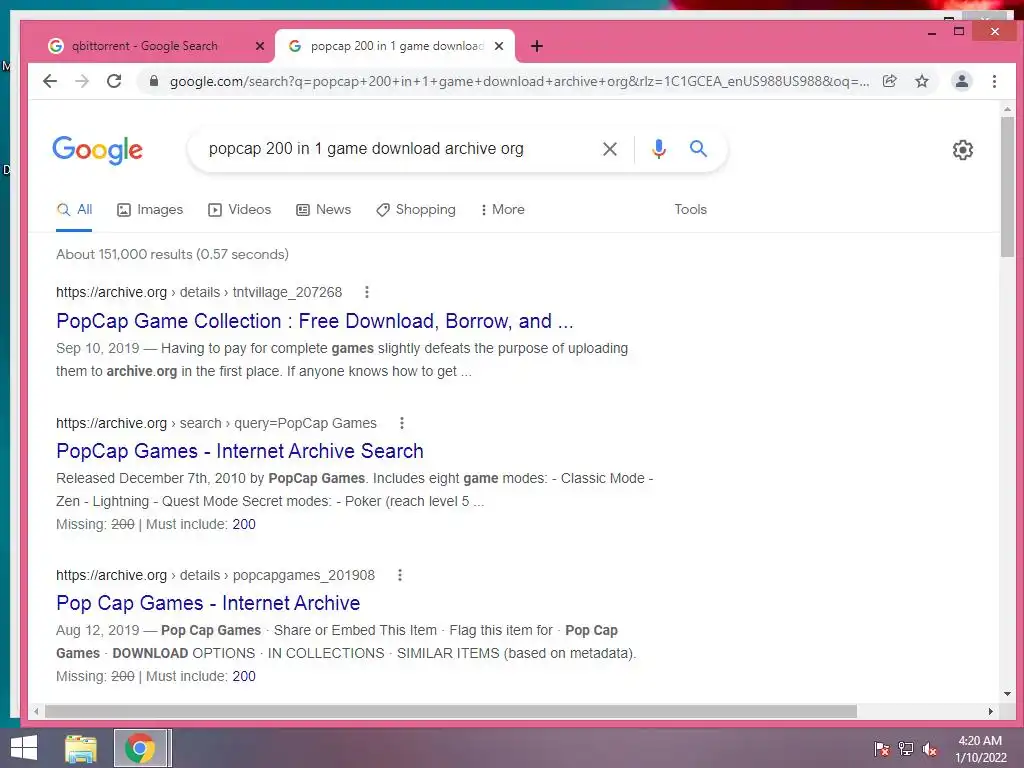Viewport: 1024px width, 768px height.
Task: Expand the More search filters menu
Action: pyautogui.click(x=502, y=210)
